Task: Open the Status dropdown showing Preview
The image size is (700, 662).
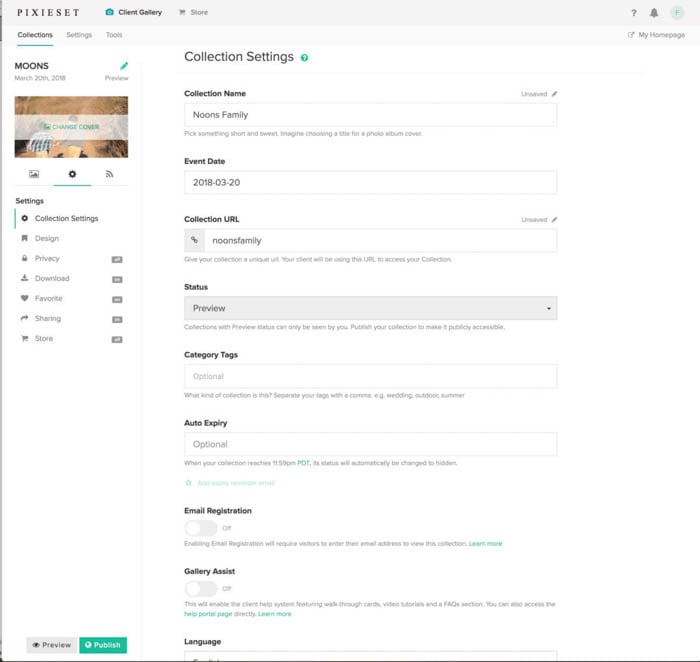Action: [x=371, y=308]
